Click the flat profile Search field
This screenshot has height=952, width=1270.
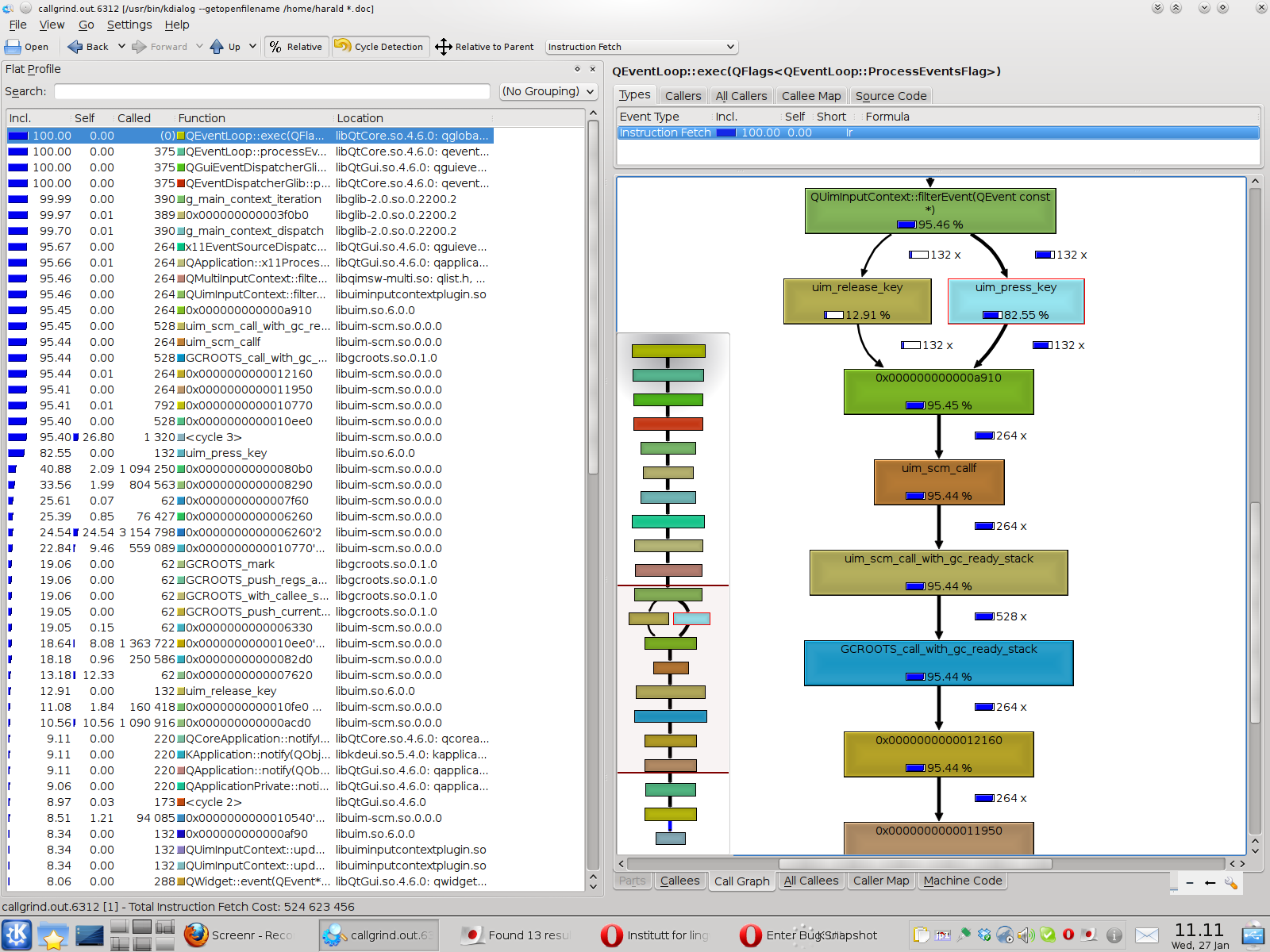[x=271, y=91]
